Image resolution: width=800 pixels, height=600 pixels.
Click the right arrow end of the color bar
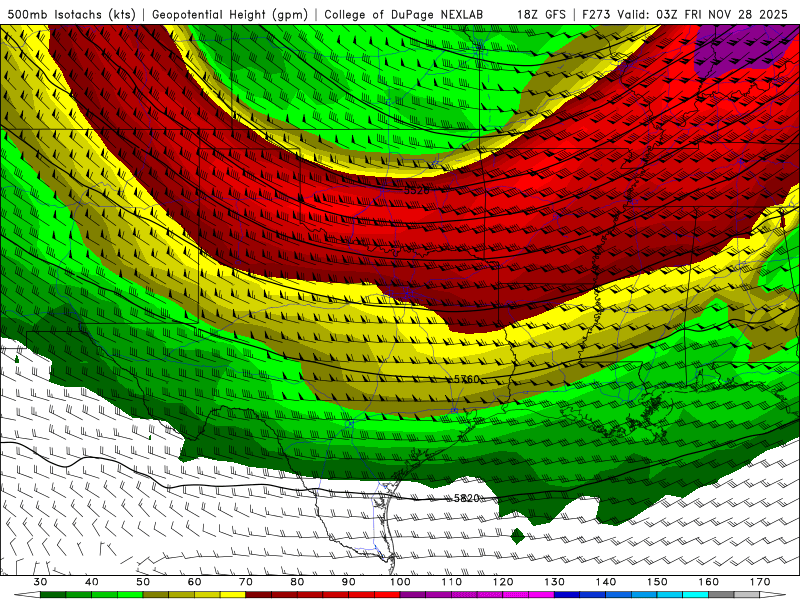[x=773, y=595]
